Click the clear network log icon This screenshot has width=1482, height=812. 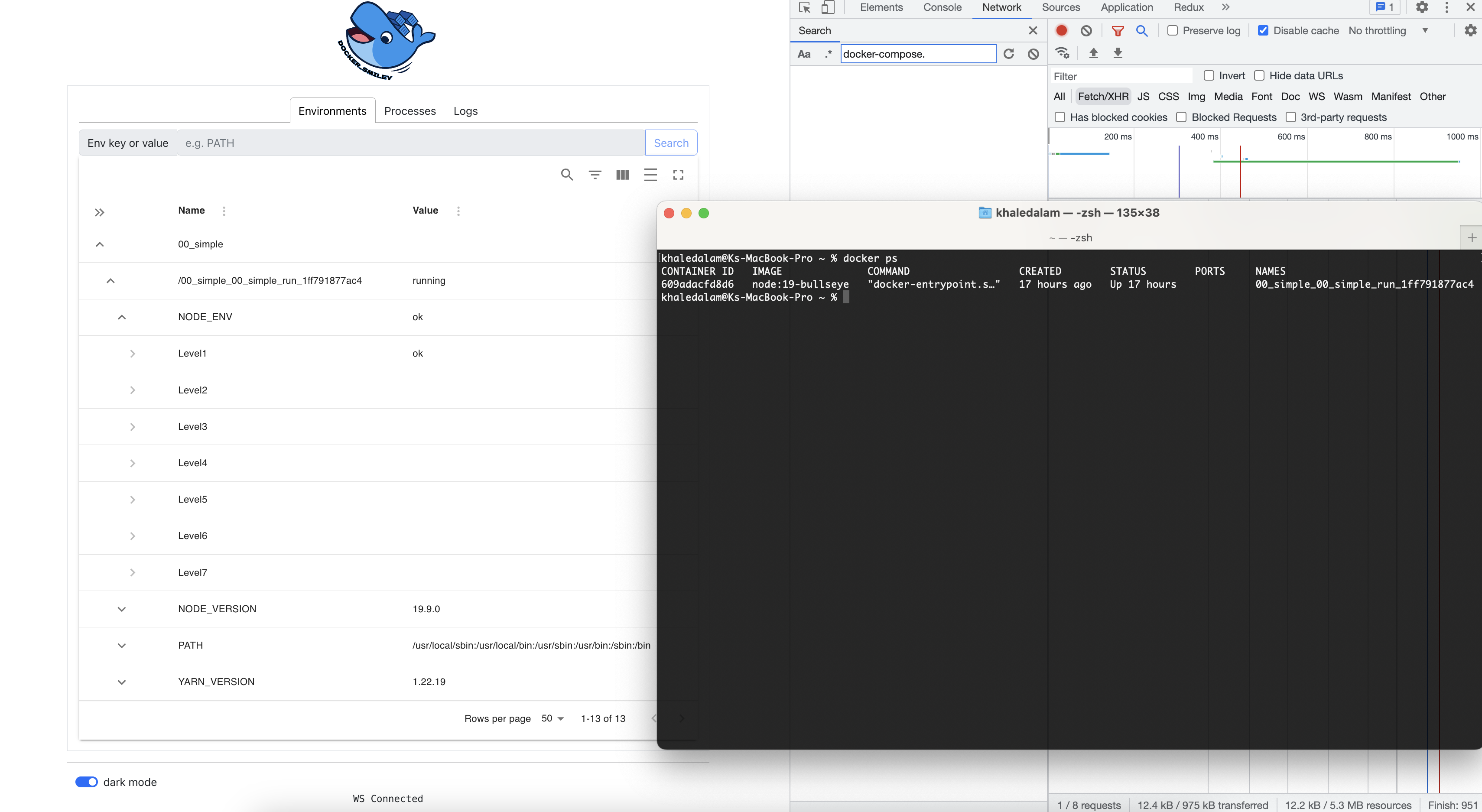click(1086, 30)
